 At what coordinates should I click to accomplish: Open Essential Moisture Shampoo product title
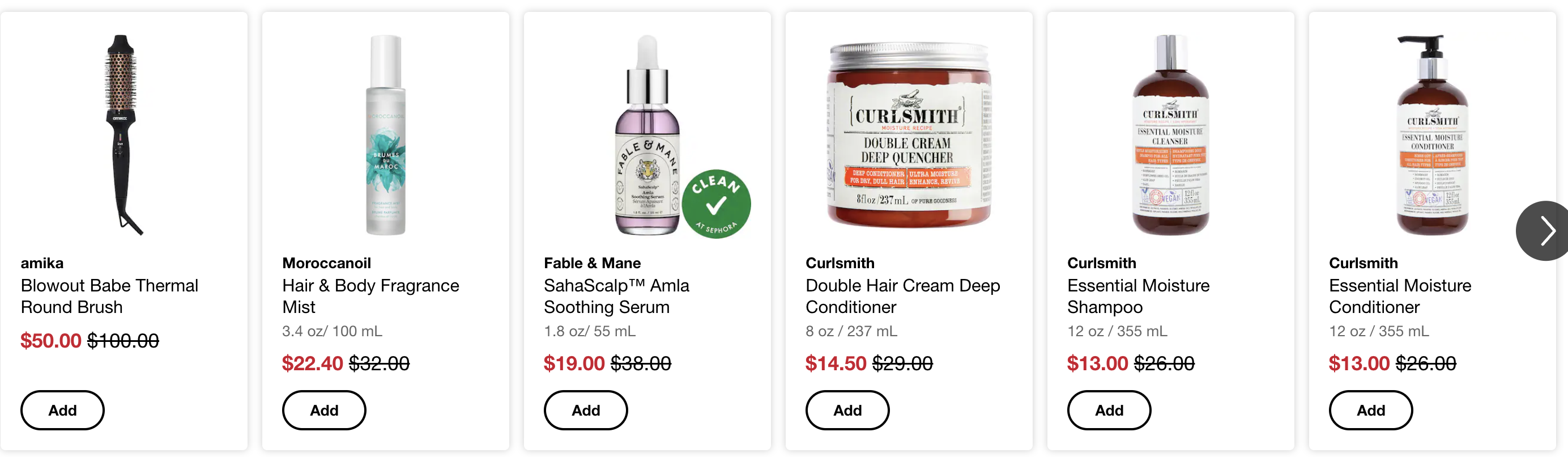(1138, 296)
